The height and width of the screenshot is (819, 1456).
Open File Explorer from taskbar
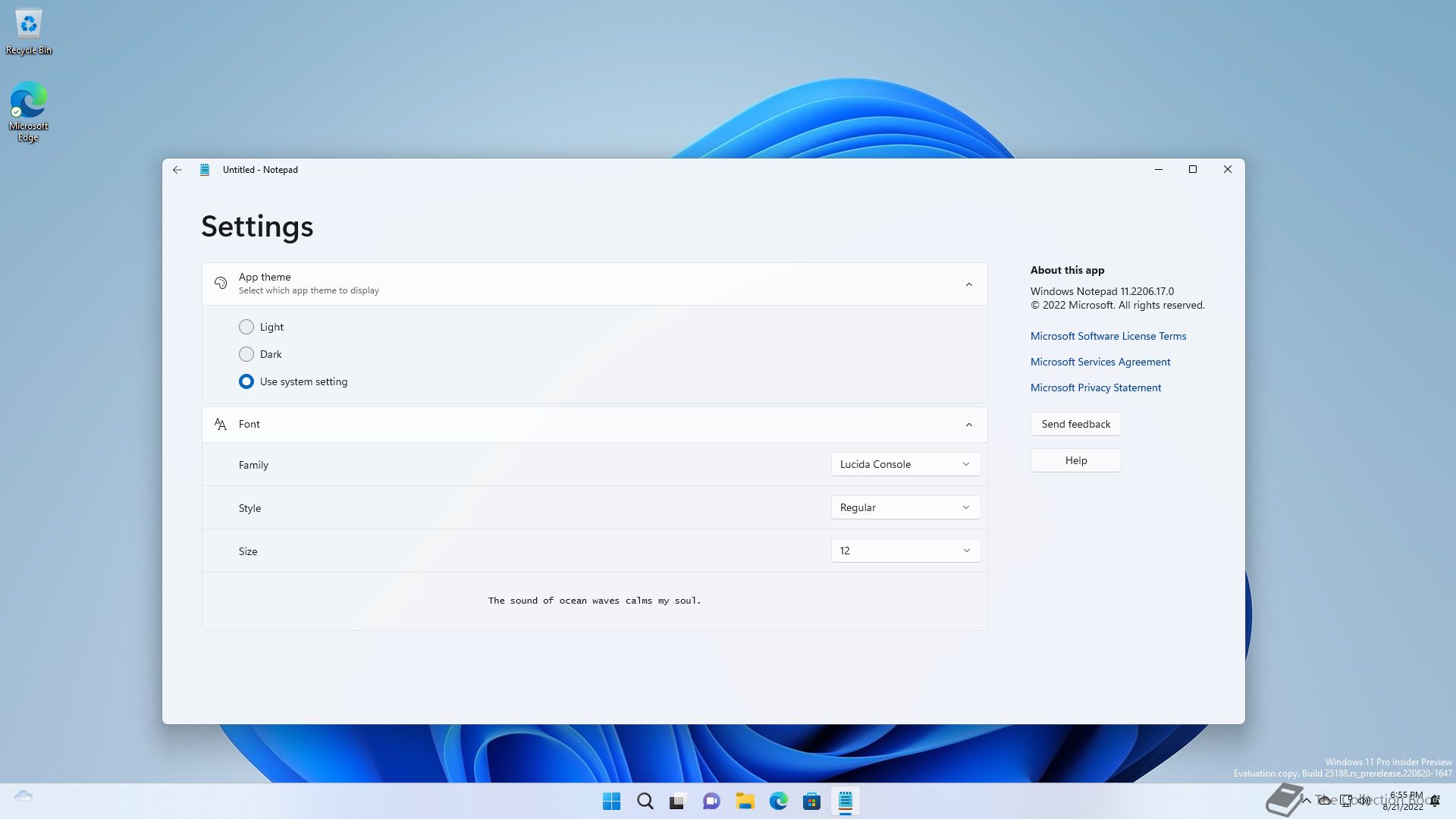tap(745, 802)
